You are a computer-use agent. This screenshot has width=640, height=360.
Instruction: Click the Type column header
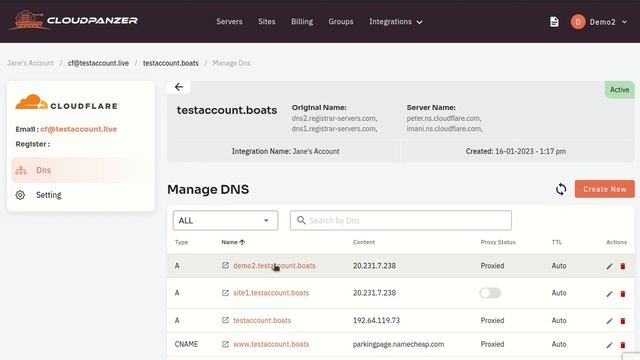[x=181, y=242]
